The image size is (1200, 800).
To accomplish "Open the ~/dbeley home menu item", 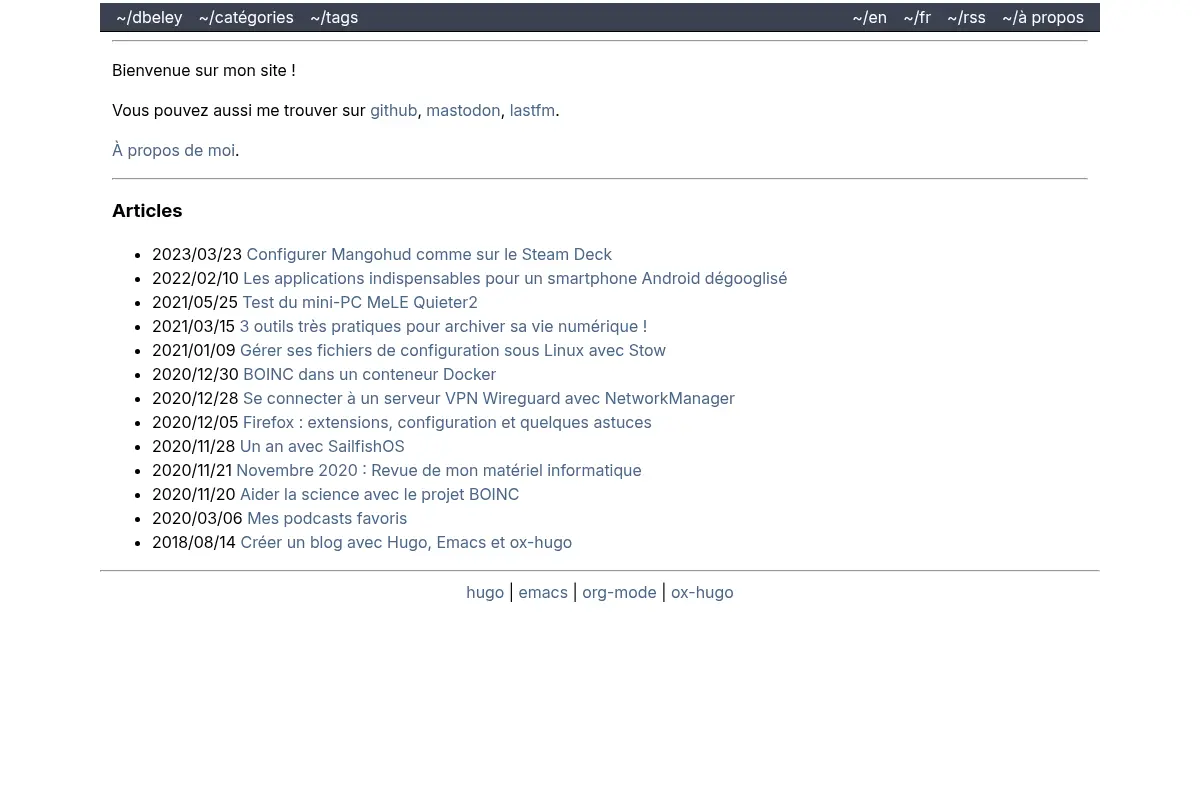I will (x=149, y=17).
